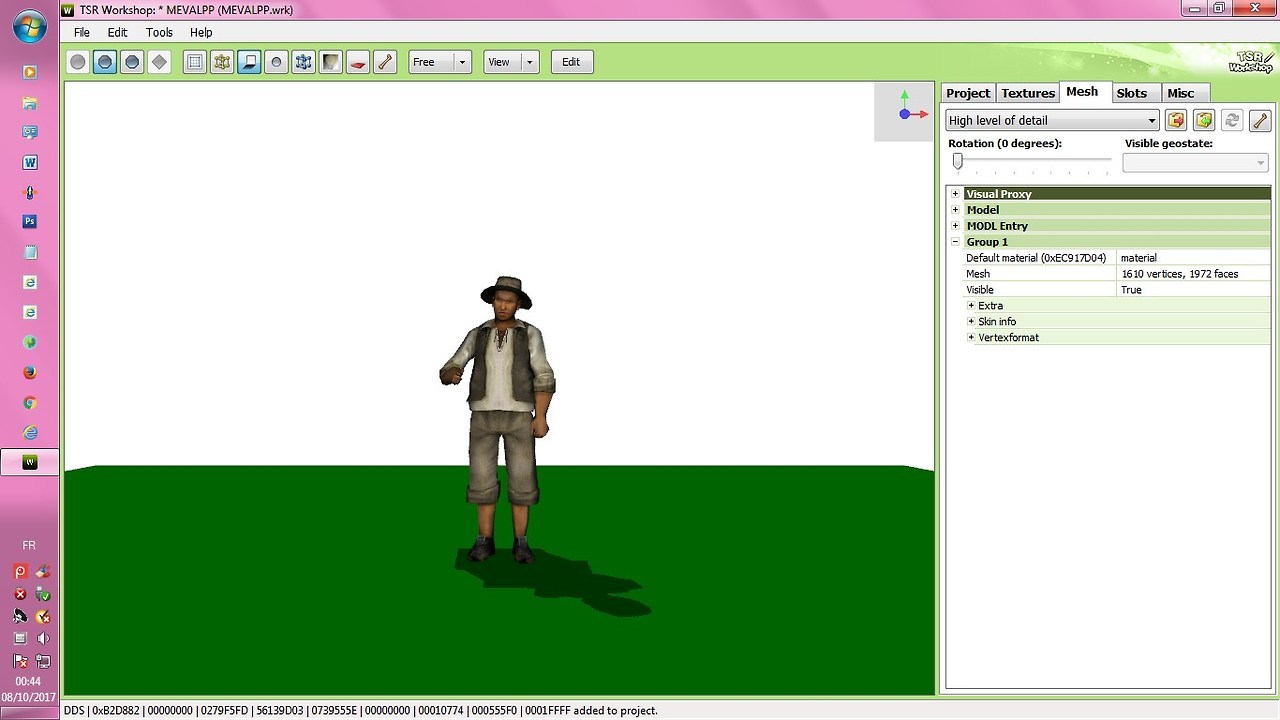Toggle the gray diamond render mode button
Viewport: 1280px width, 720px height.
click(159, 62)
